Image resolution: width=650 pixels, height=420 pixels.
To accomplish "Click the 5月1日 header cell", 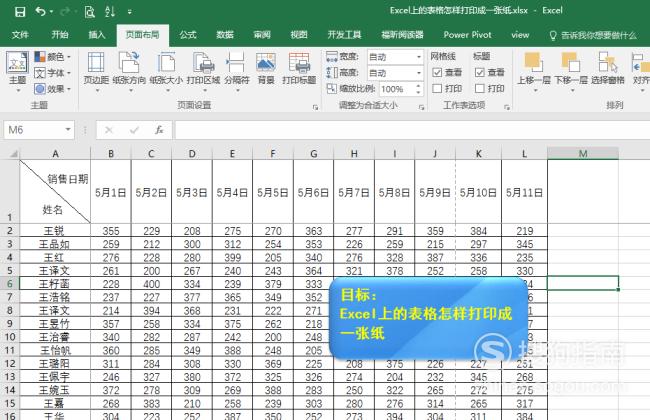I will (x=111, y=192).
